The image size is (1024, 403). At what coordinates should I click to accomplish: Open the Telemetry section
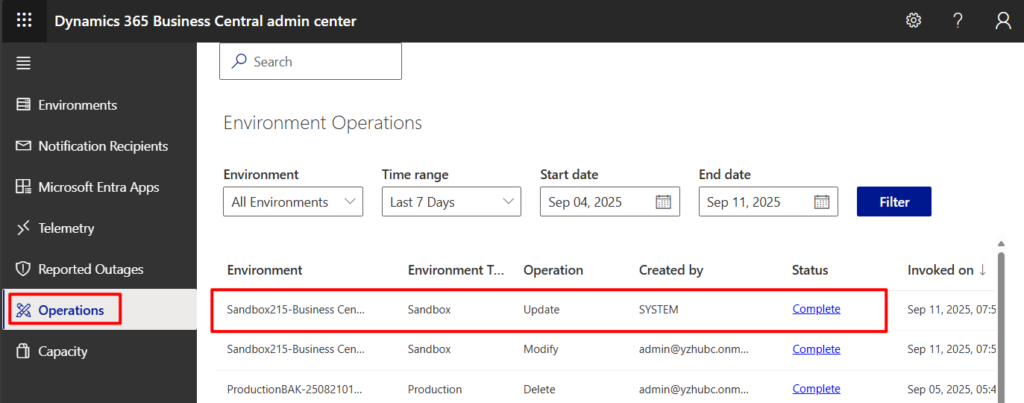(x=66, y=228)
